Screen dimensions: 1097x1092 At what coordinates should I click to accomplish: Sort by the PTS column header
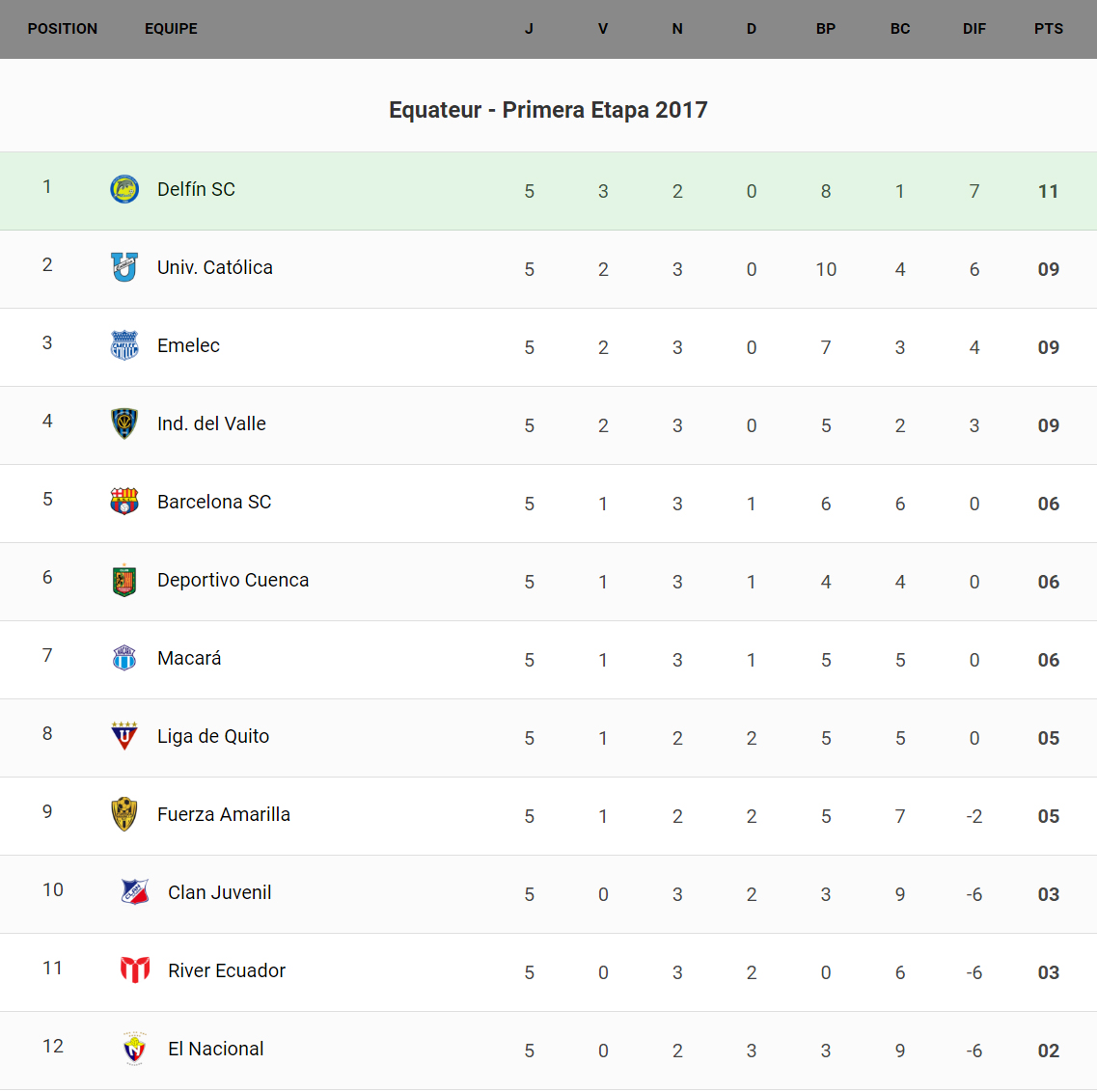point(1048,29)
